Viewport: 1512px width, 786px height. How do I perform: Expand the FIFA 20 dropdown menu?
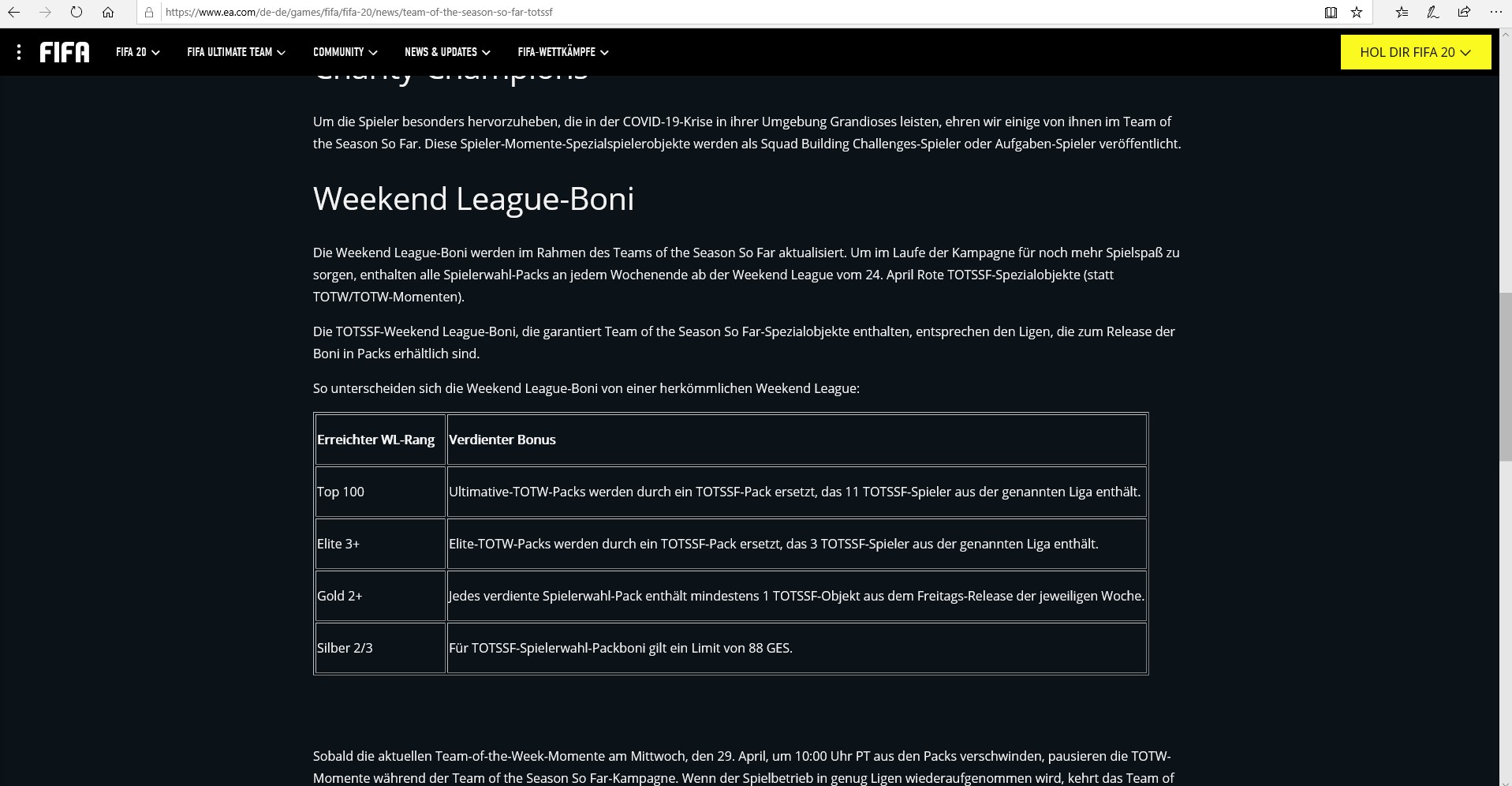[137, 52]
